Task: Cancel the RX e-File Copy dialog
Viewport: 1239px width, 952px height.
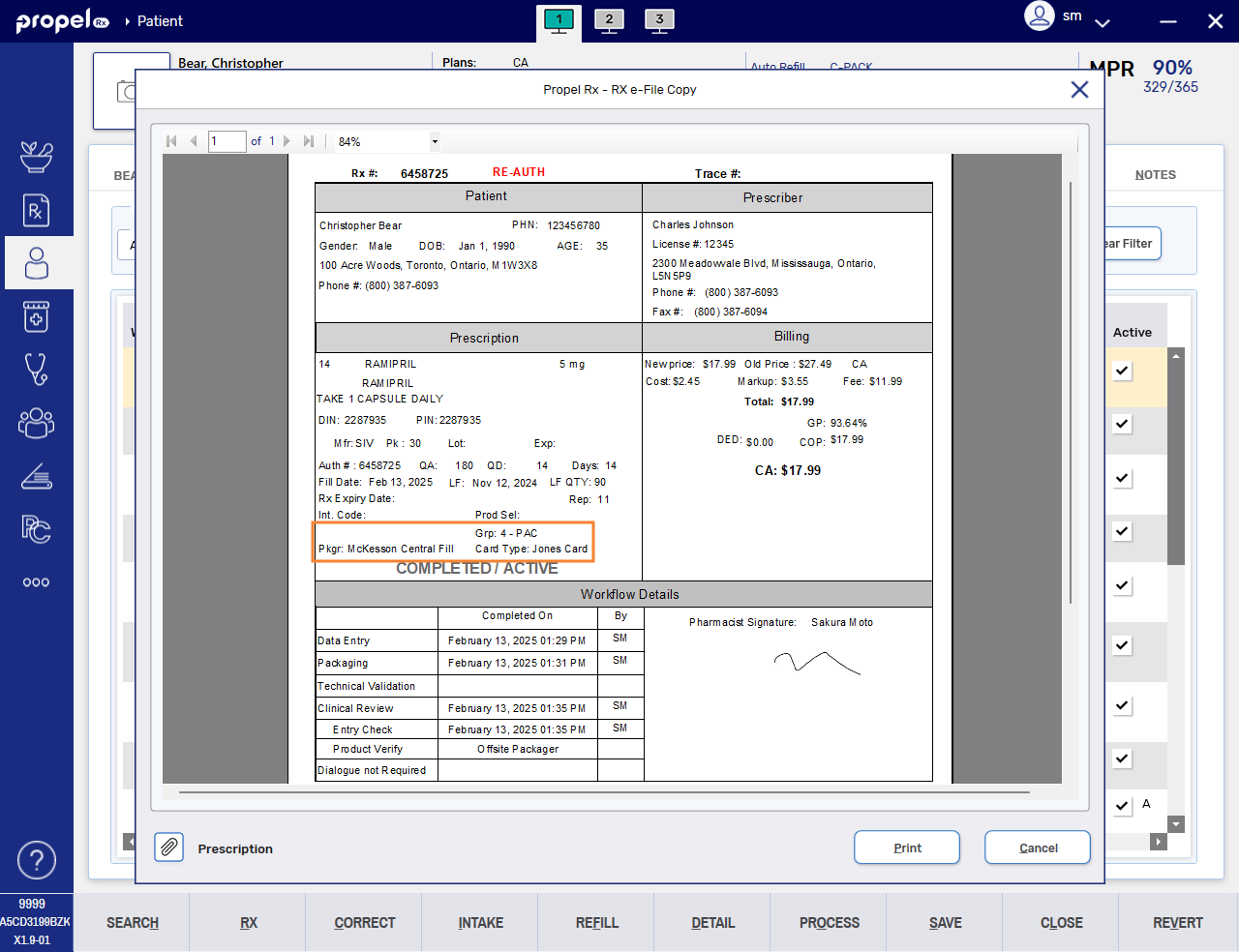Action: click(x=1038, y=848)
